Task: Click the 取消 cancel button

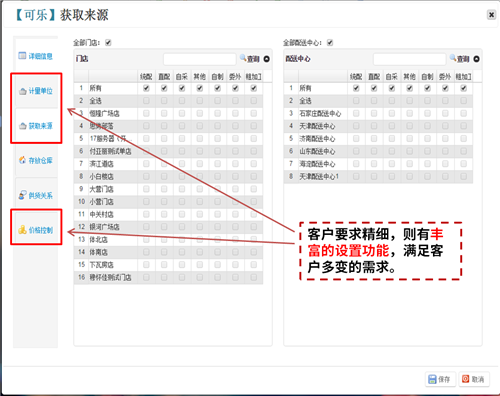Action: [474, 379]
